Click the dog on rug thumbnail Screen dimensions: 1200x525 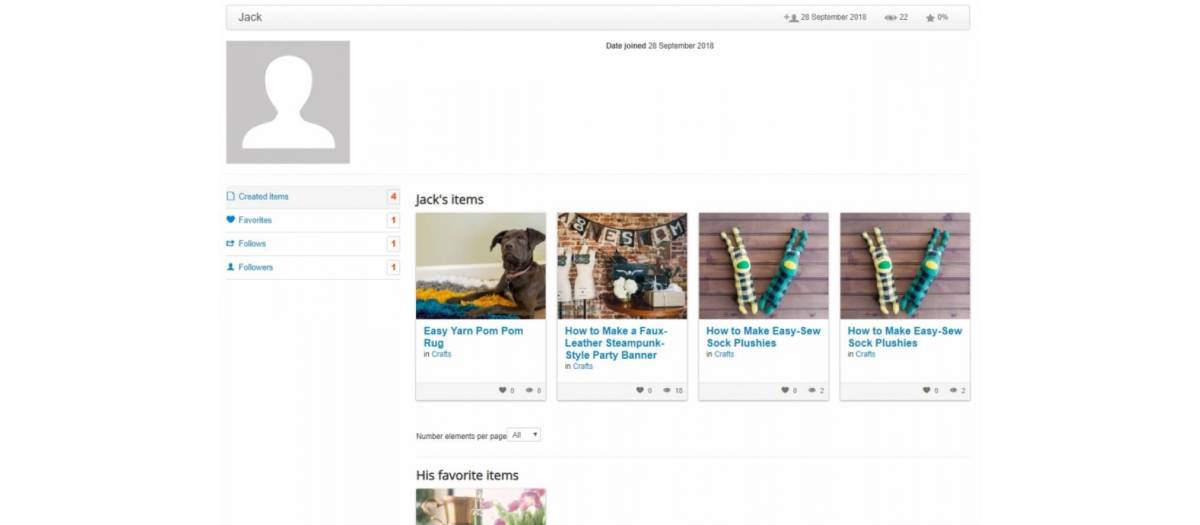pos(481,266)
